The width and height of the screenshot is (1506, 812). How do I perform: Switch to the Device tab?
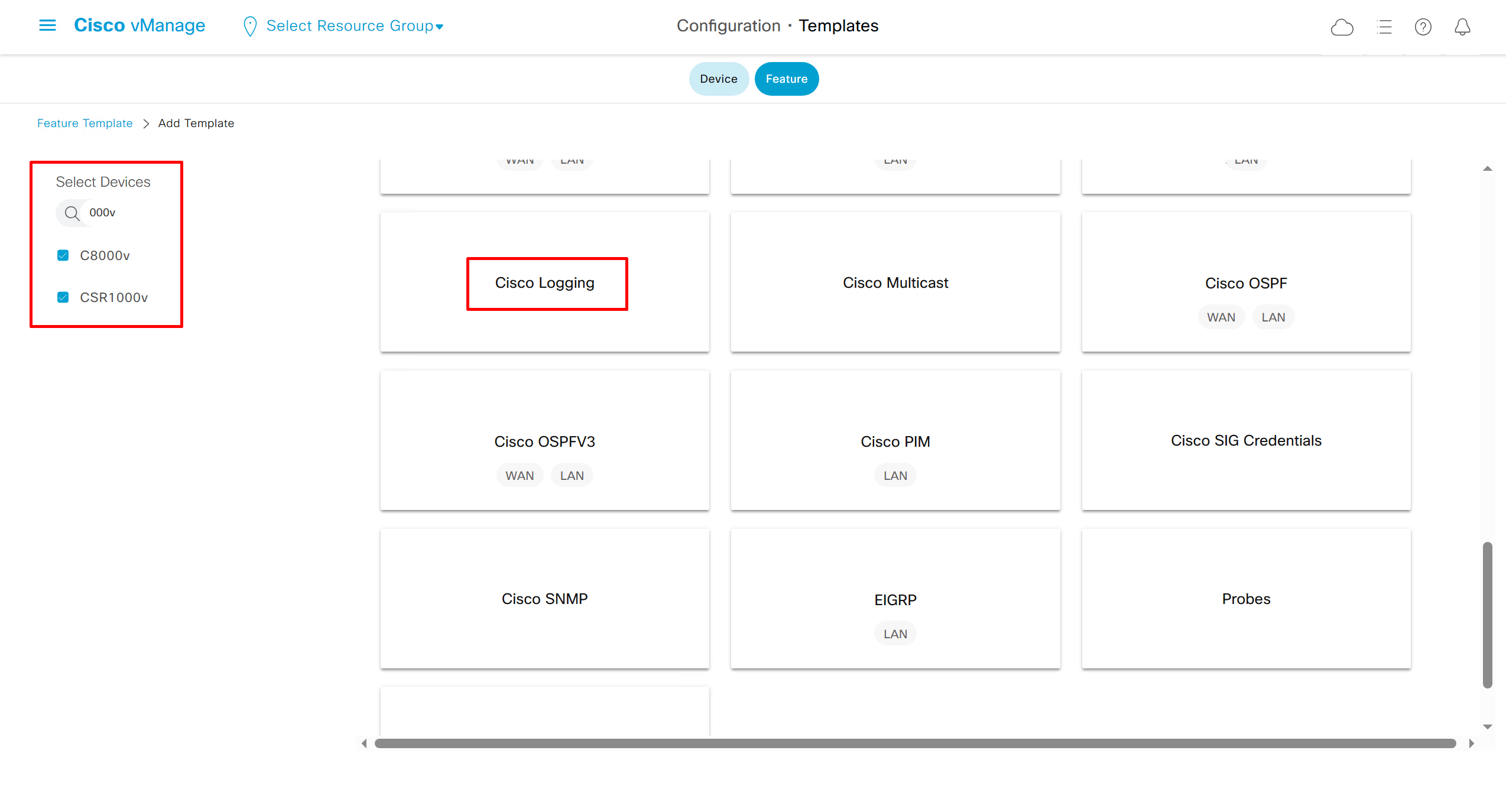(718, 79)
